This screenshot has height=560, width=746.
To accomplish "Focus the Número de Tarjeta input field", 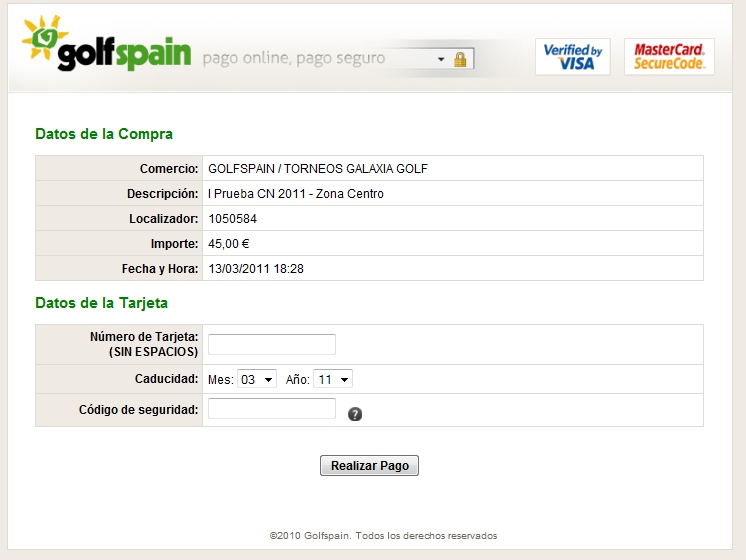I will coord(272,344).
